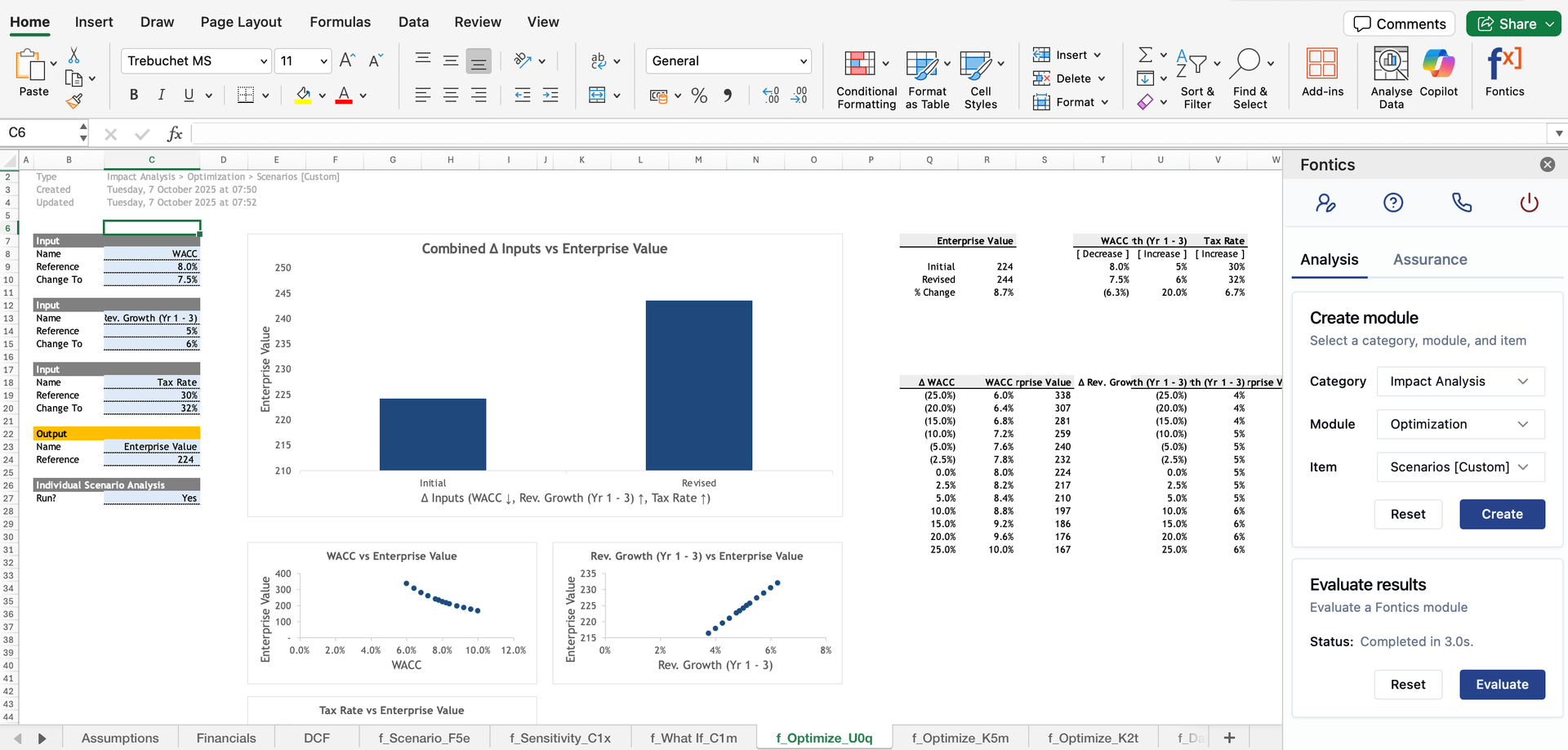Open the Cell Styles gallery
The width and height of the screenshot is (1568, 750).
980,79
